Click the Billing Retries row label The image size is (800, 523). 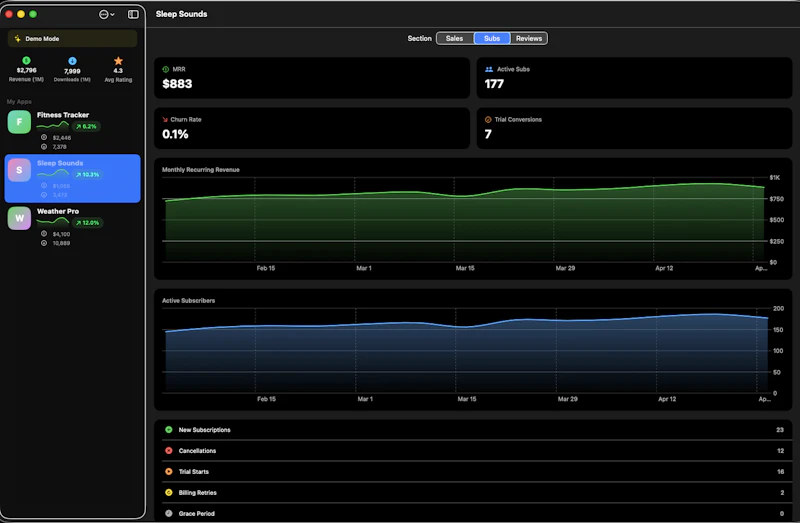pos(197,493)
